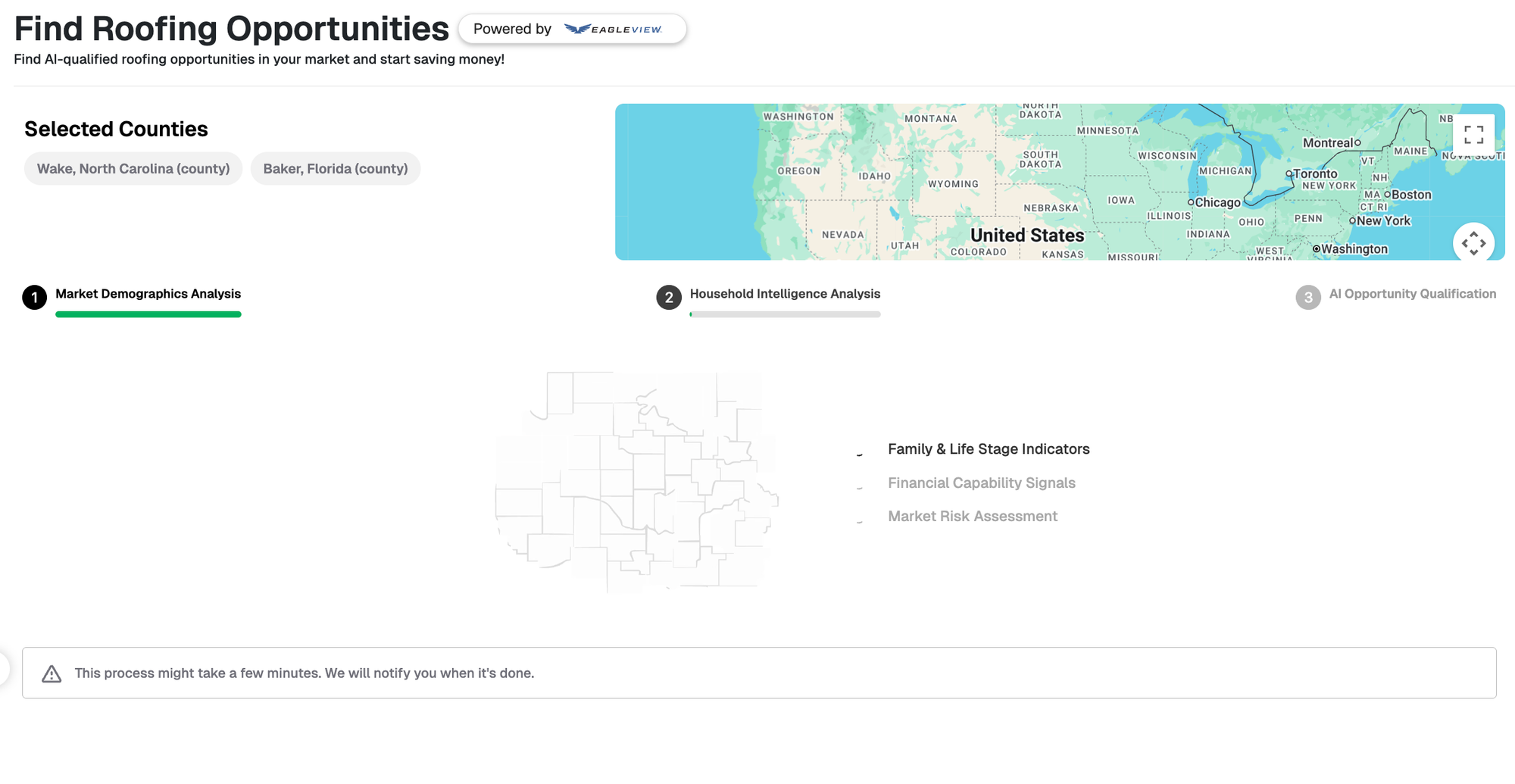Click the green Market Demographics progress bar
The width and height of the screenshot is (1515, 784).
(148, 314)
